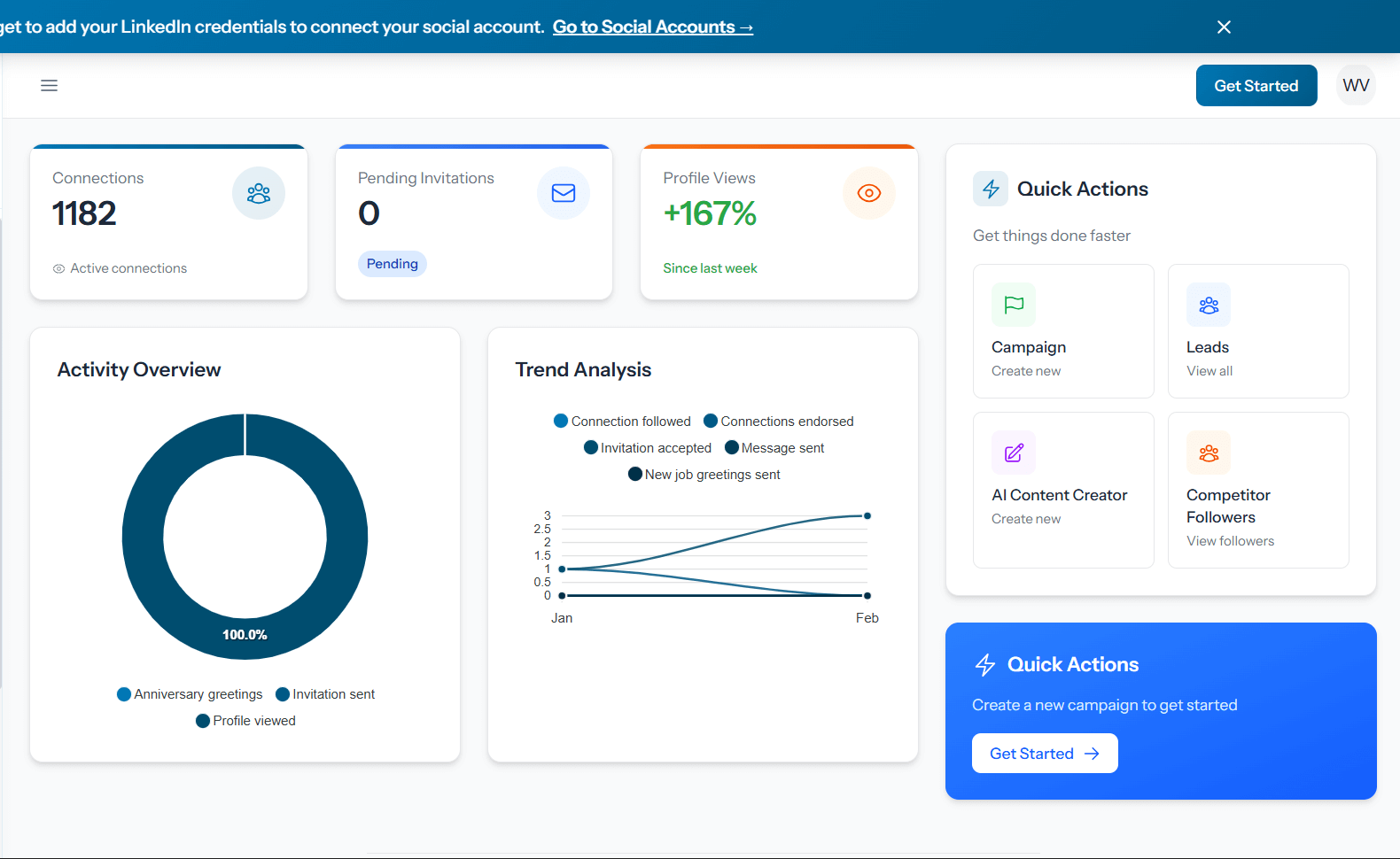Toggle Anniversary greetings in donut legend

tap(190, 694)
